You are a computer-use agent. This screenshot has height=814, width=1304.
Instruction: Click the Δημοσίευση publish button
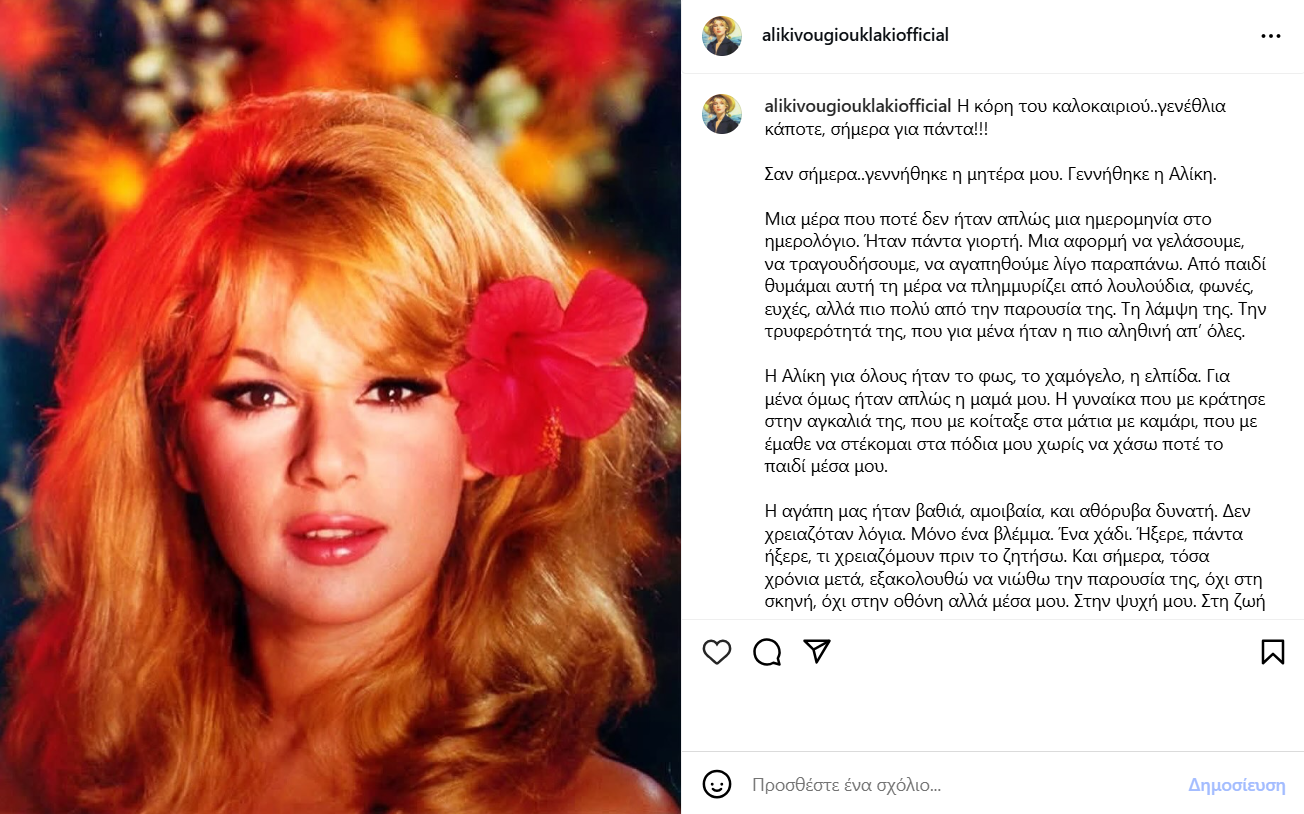(x=1236, y=785)
